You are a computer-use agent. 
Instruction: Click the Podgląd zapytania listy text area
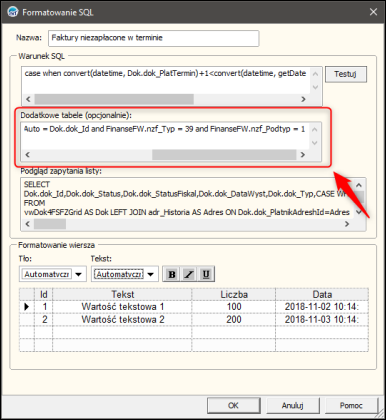[188, 198]
